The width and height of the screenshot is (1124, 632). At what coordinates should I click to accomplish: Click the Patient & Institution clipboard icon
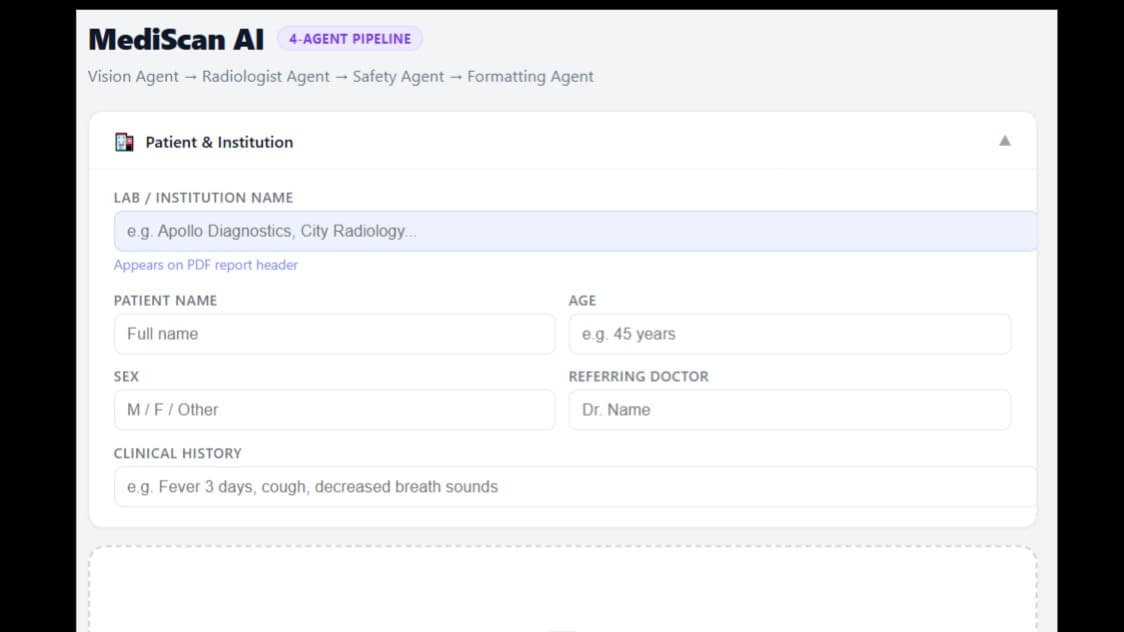point(124,142)
